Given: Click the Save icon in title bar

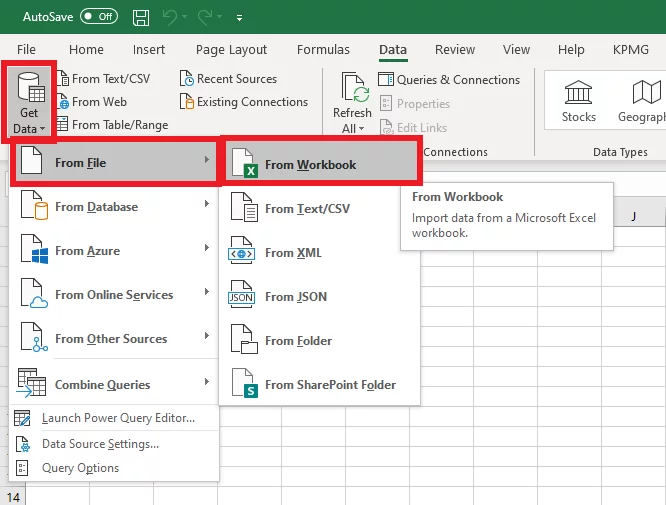Looking at the screenshot, I should 141,17.
